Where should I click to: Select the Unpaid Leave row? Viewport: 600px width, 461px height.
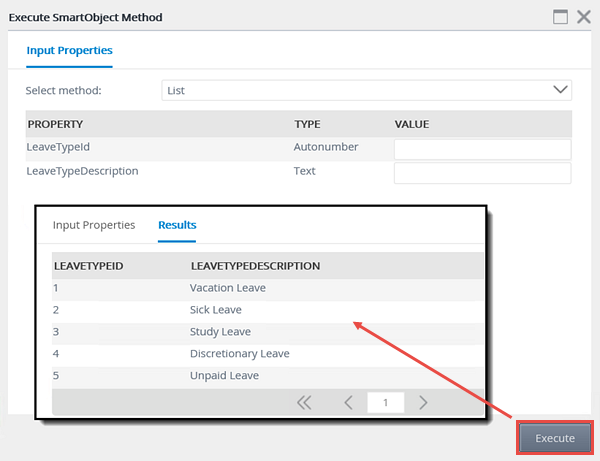pyautogui.click(x=267, y=376)
